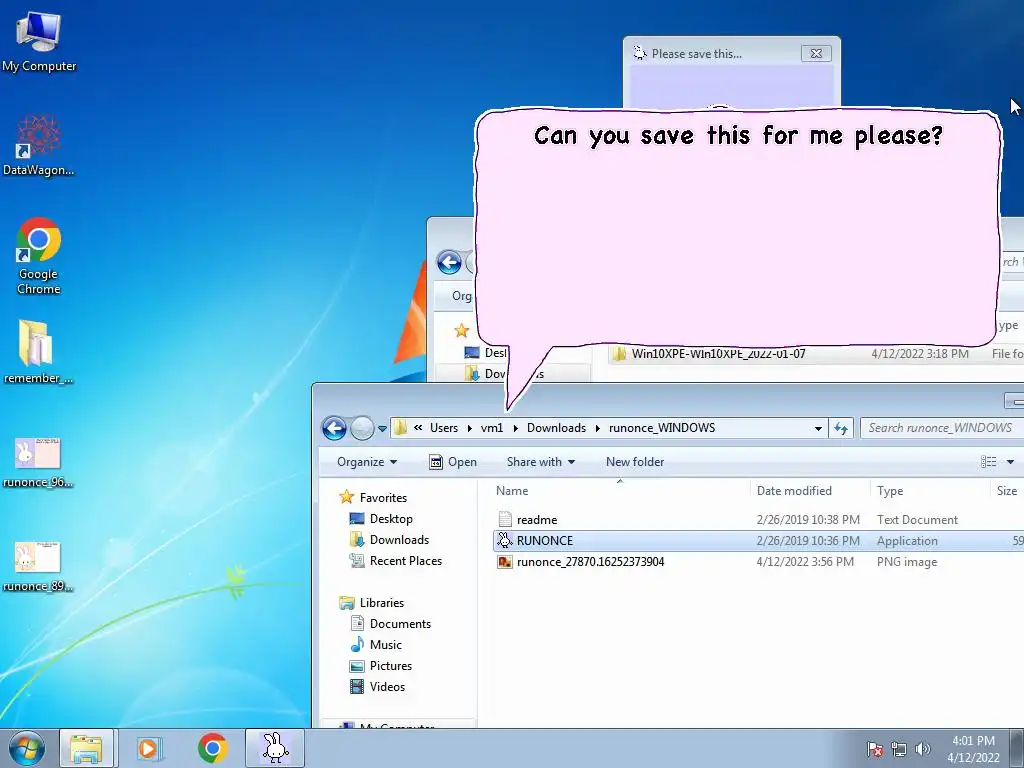The height and width of the screenshot is (768, 1024).
Task: Go back in the runonce_WINDOWS explorer window
Action: 334,428
